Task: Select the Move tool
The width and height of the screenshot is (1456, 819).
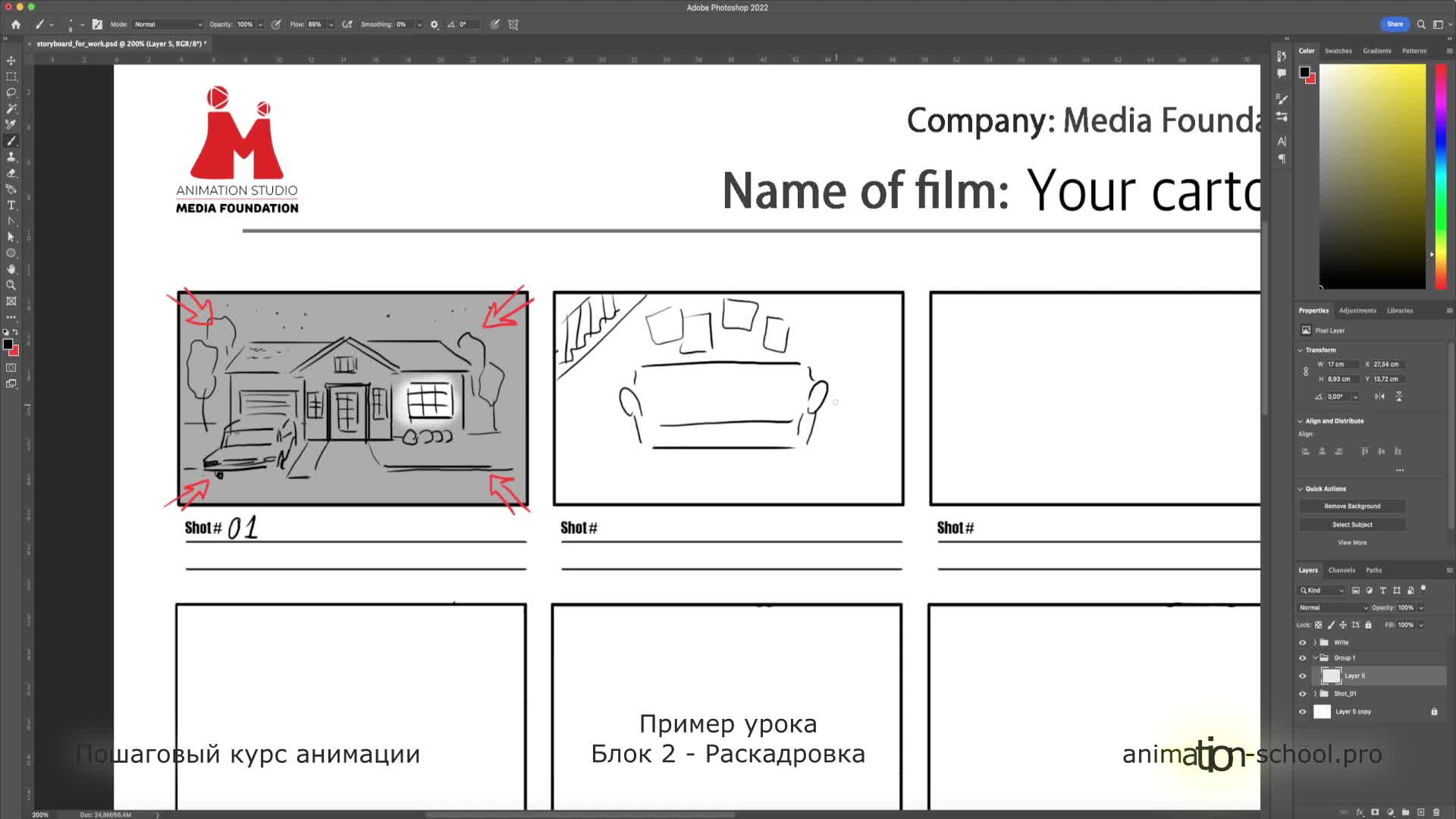Action: (x=11, y=61)
